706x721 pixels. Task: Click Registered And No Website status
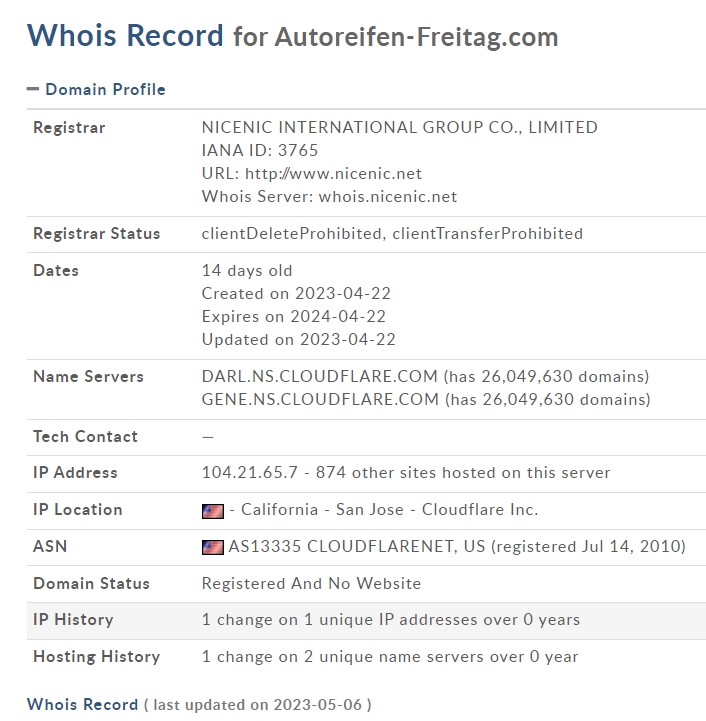point(311,583)
